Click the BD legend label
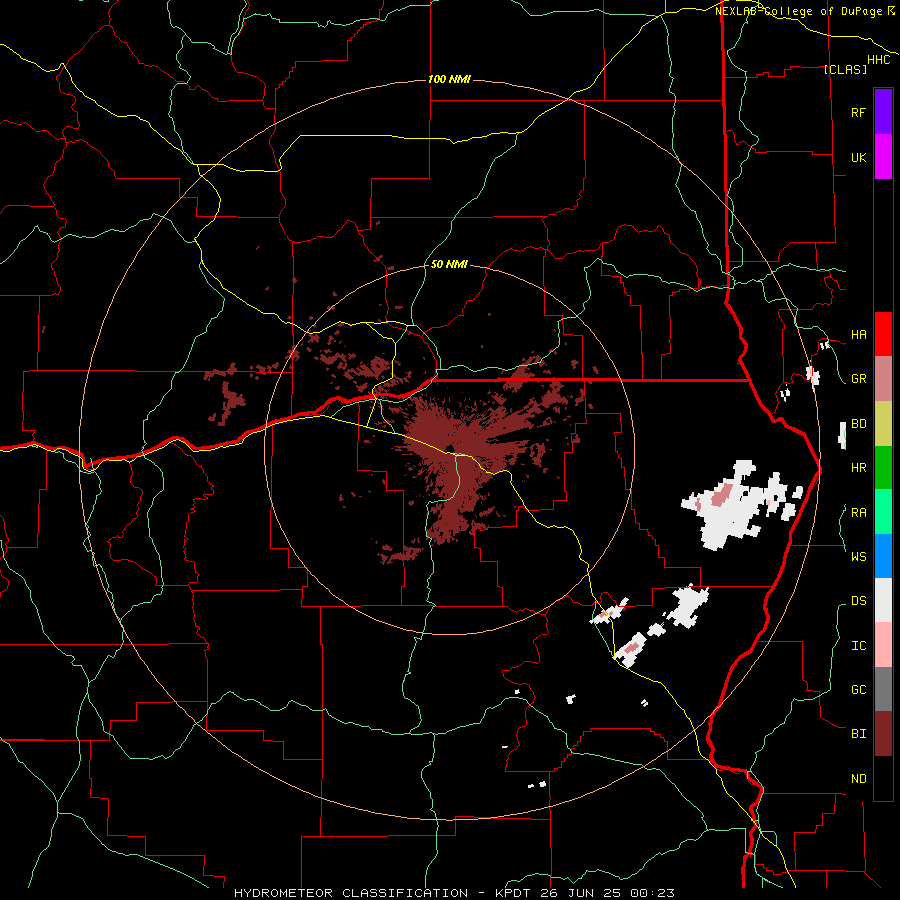The height and width of the screenshot is (900, 900). (x=858, y=424)
